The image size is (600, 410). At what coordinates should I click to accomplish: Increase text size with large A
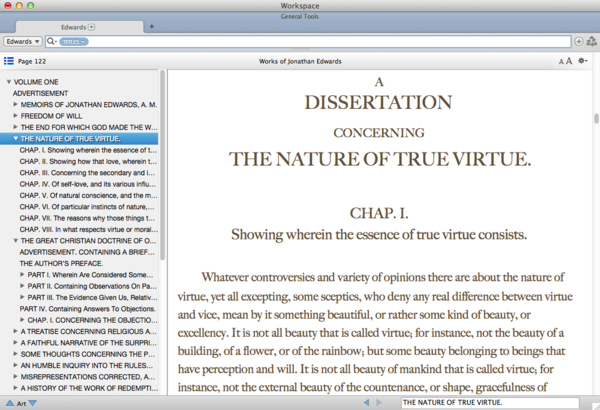point(569,61)
